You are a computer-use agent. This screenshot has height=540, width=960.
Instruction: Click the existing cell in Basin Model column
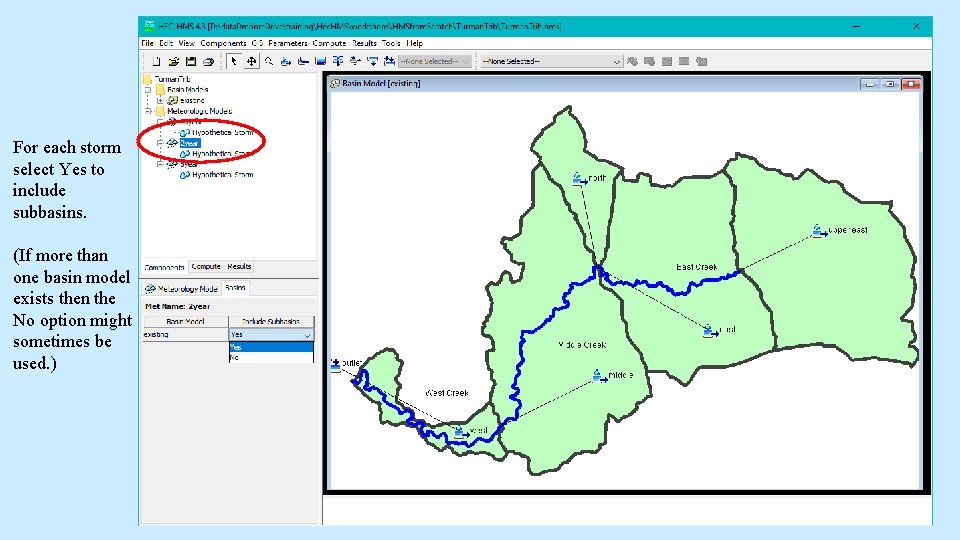186,335
